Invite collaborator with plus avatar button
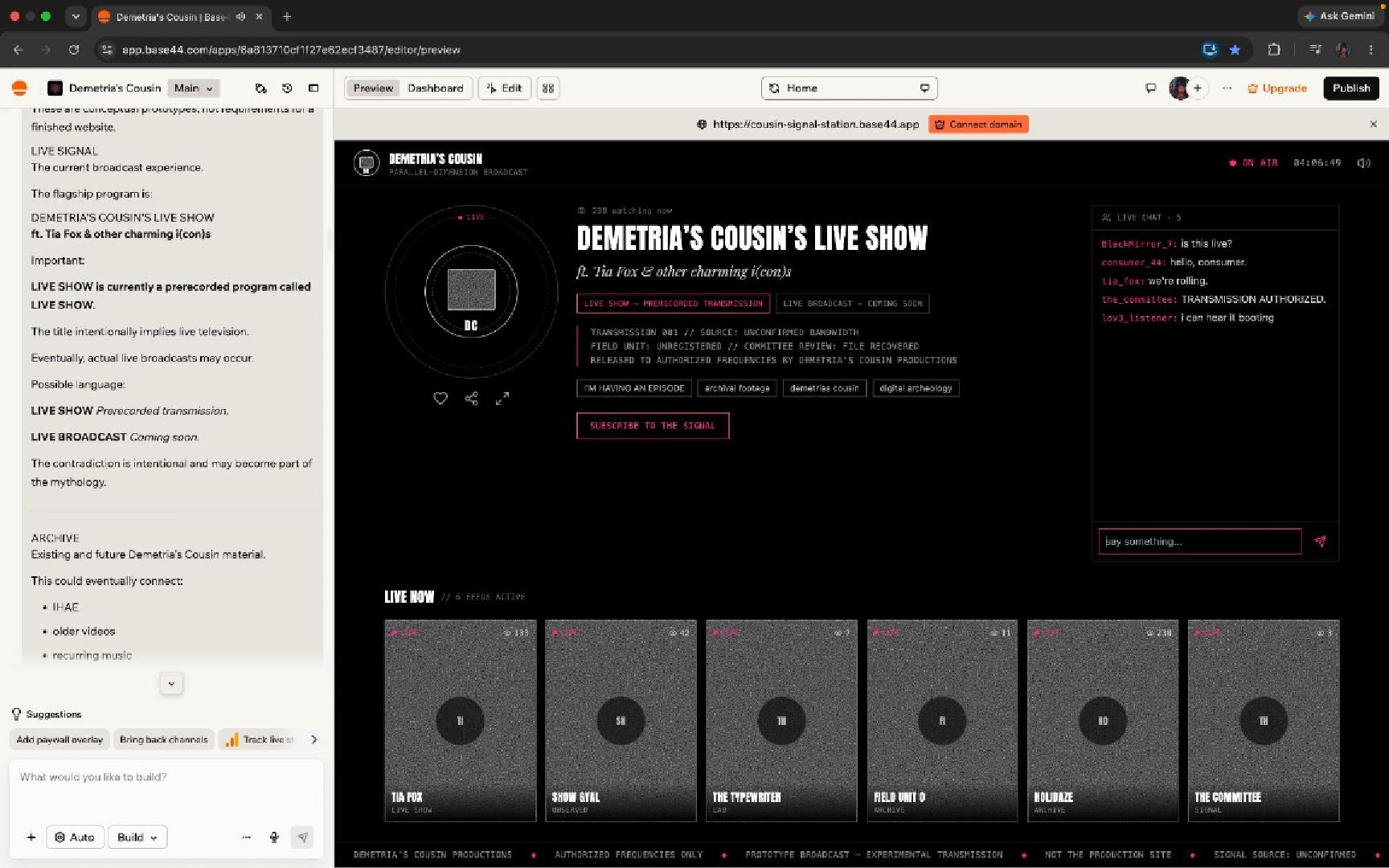1389x868 pixels. click(x=1198, y=88)
